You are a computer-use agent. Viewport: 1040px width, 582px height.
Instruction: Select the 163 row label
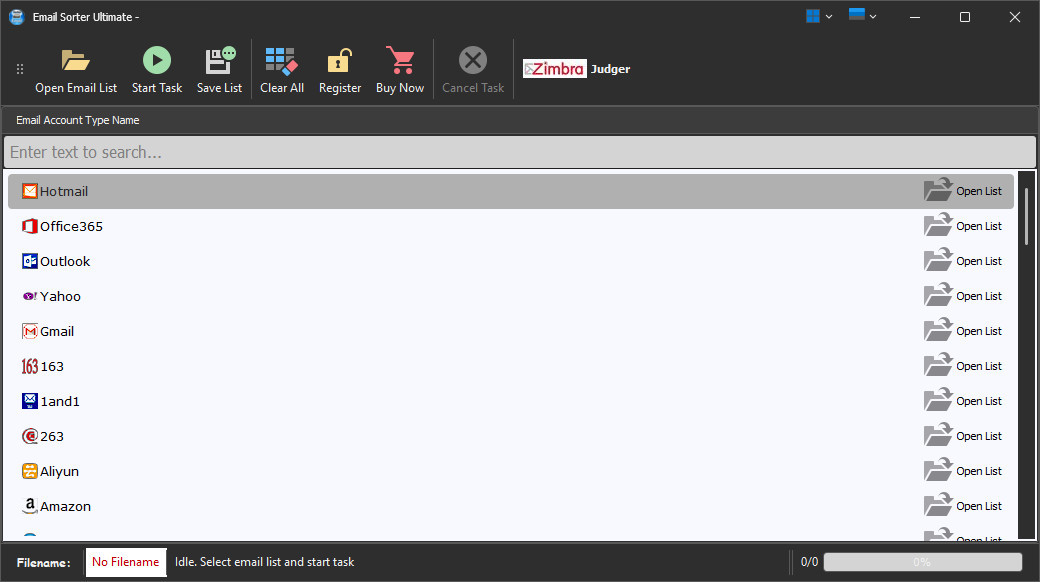(52, 366)
